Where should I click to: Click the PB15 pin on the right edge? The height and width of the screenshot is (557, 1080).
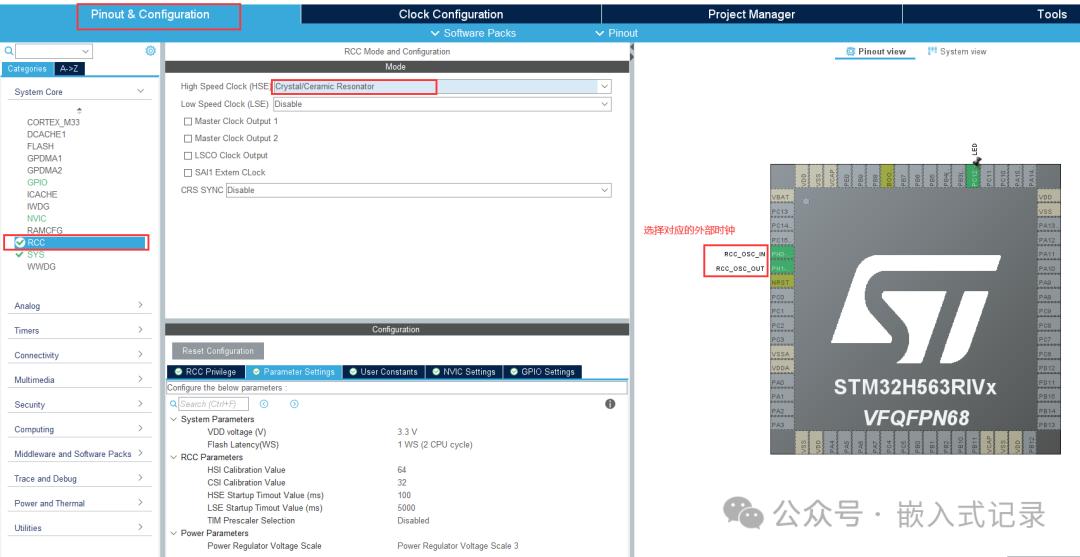pos(1048,397)
